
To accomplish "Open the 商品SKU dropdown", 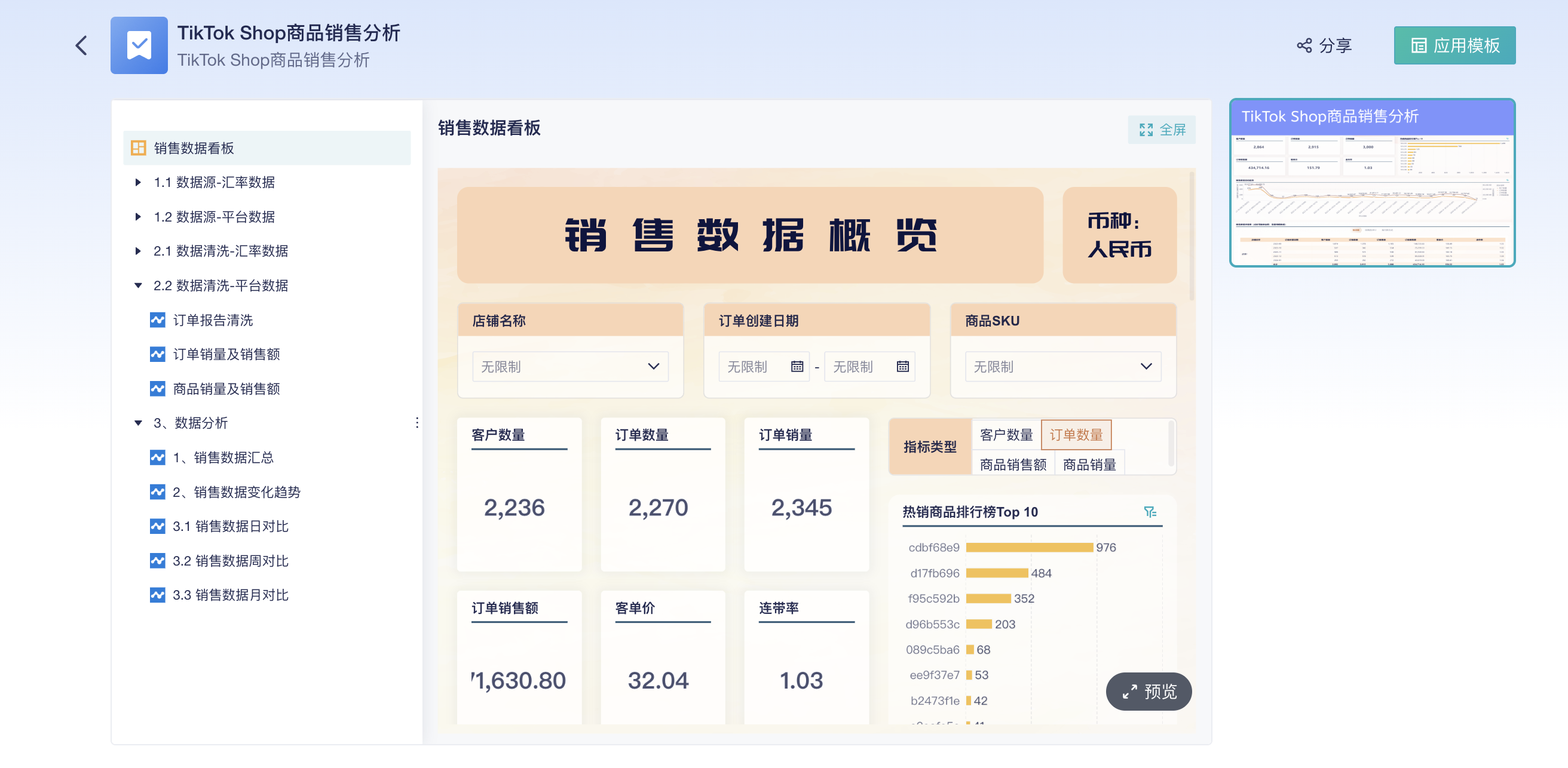I will click(x=1062, y=366).
